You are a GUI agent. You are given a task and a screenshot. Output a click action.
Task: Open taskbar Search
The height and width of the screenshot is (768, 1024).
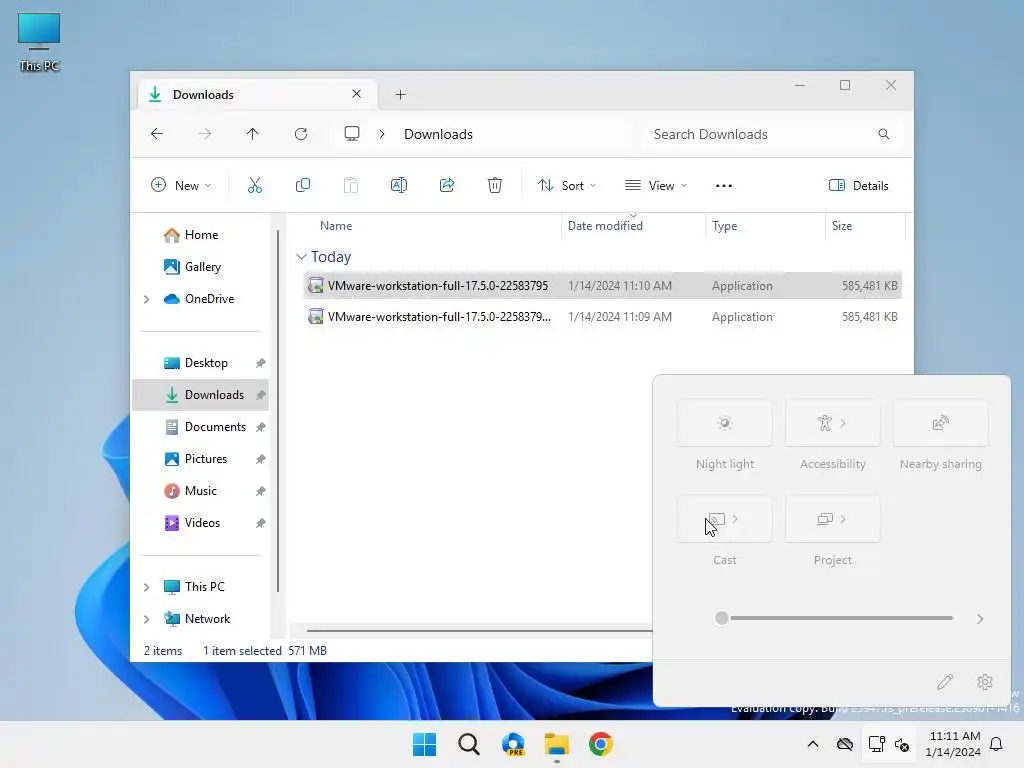pos(469,744)
